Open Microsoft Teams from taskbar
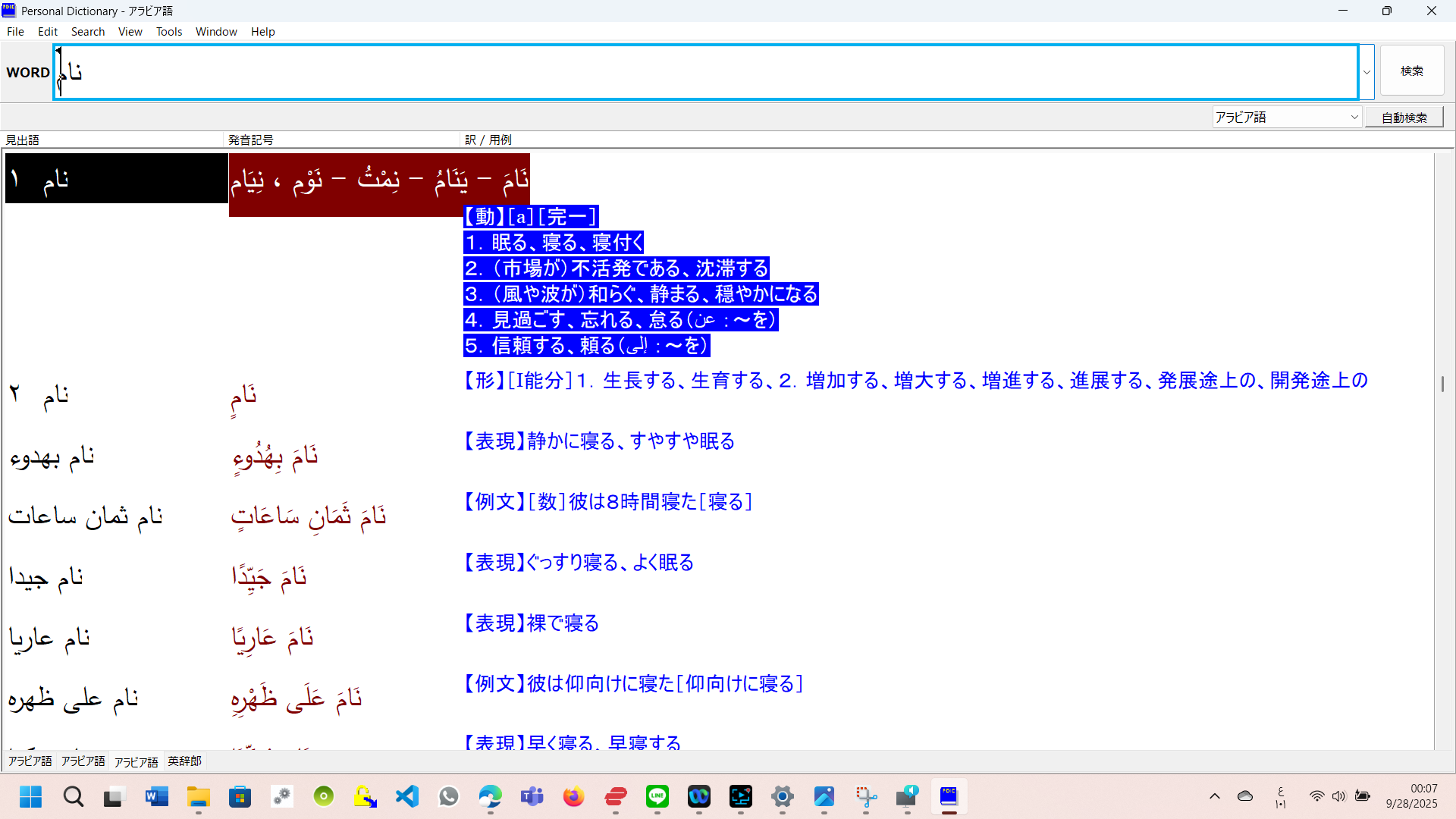This screenshot has width=1456, height=819. pyautogui.click(x=532, y=797)
